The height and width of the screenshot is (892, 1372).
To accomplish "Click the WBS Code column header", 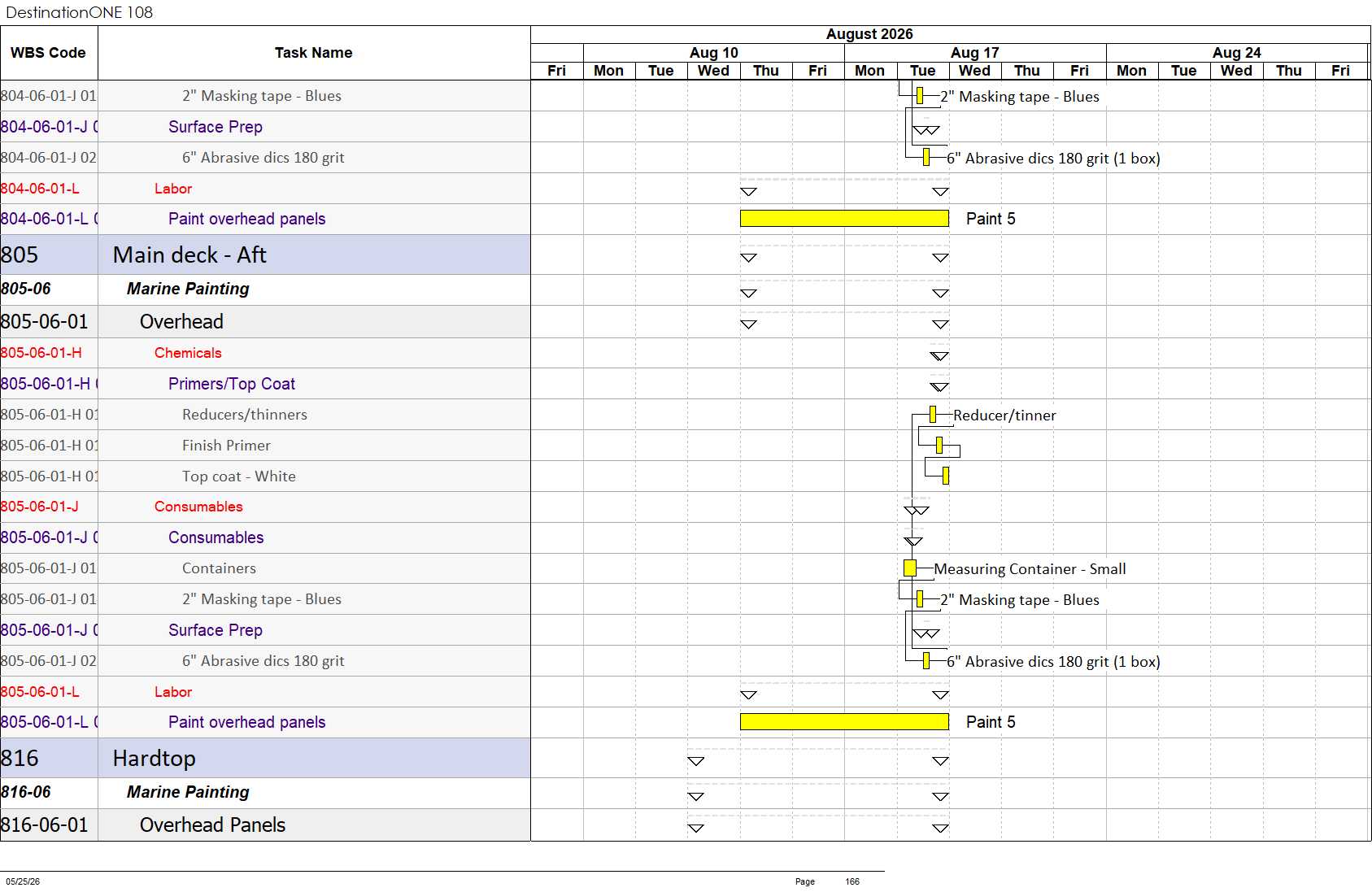I will click(49, 53).
